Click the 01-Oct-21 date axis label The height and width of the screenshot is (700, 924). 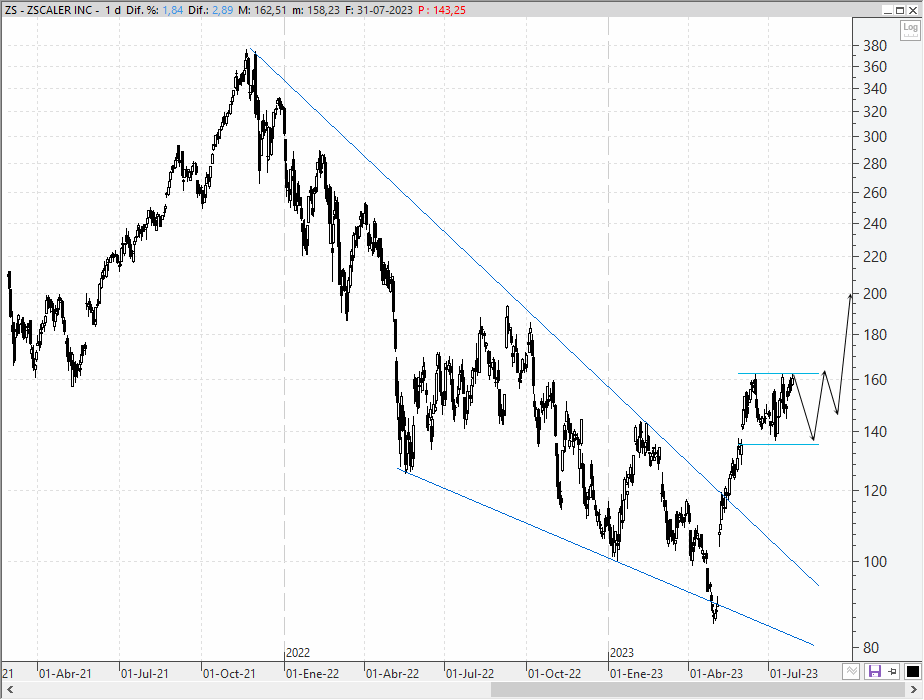tap(229, 673)
